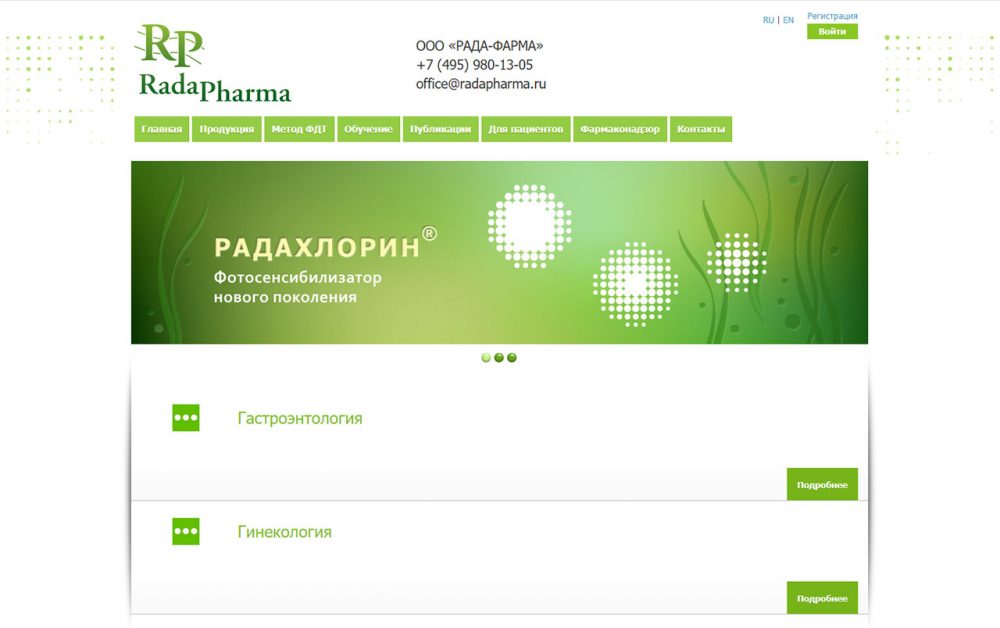
Task: Open the Для пациентов page
Action: point(526,129)
